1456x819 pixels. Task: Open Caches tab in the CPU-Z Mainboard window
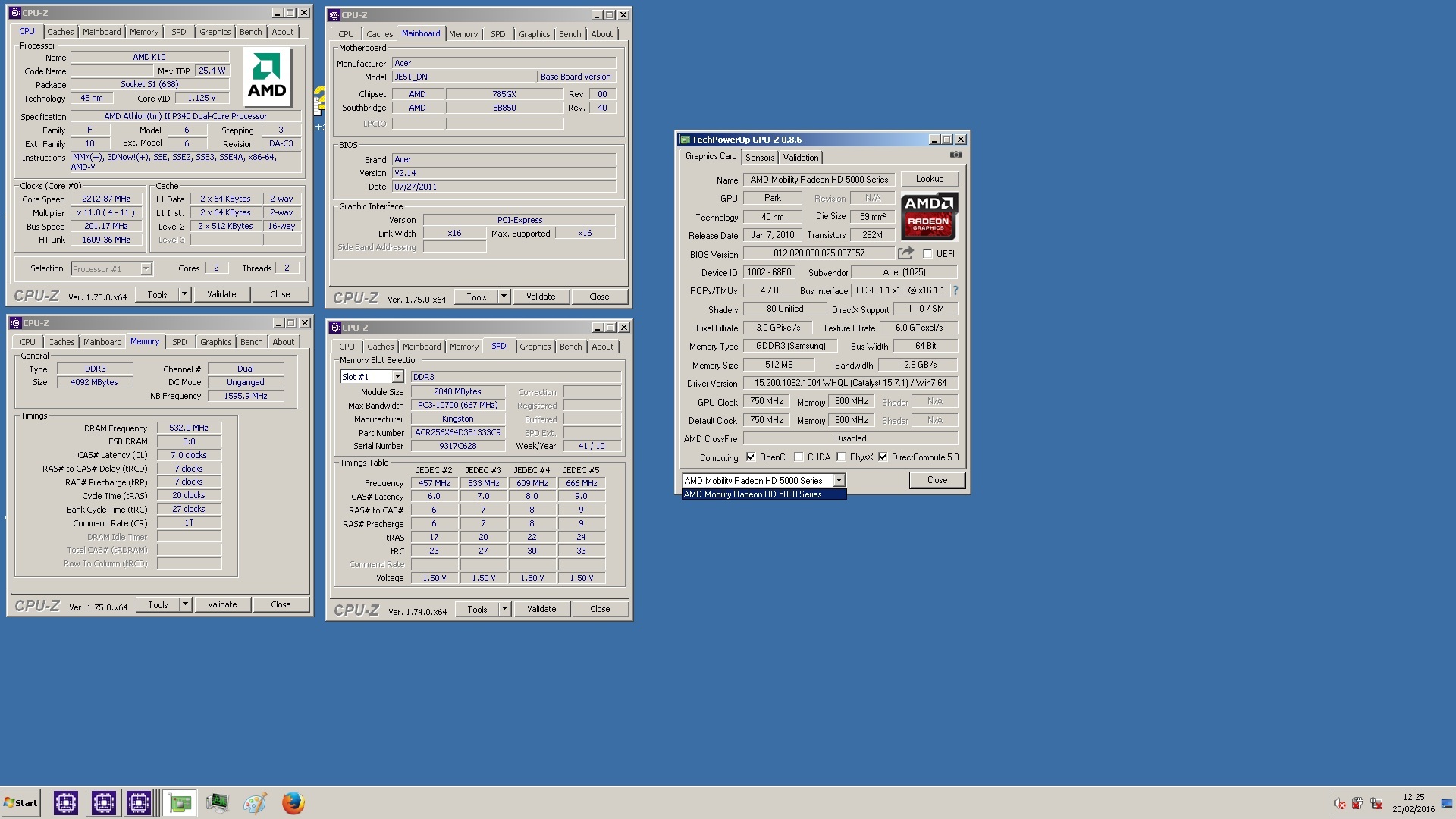[379, 34]
